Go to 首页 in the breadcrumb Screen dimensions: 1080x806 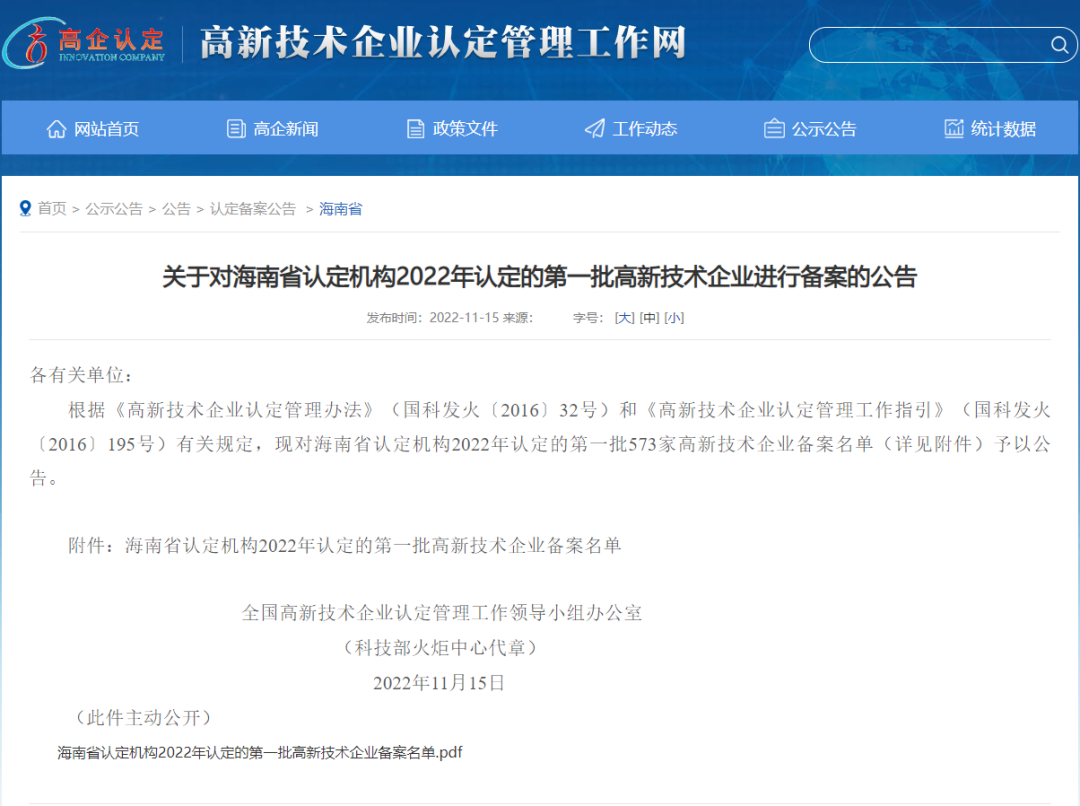(x=52, y=209)
